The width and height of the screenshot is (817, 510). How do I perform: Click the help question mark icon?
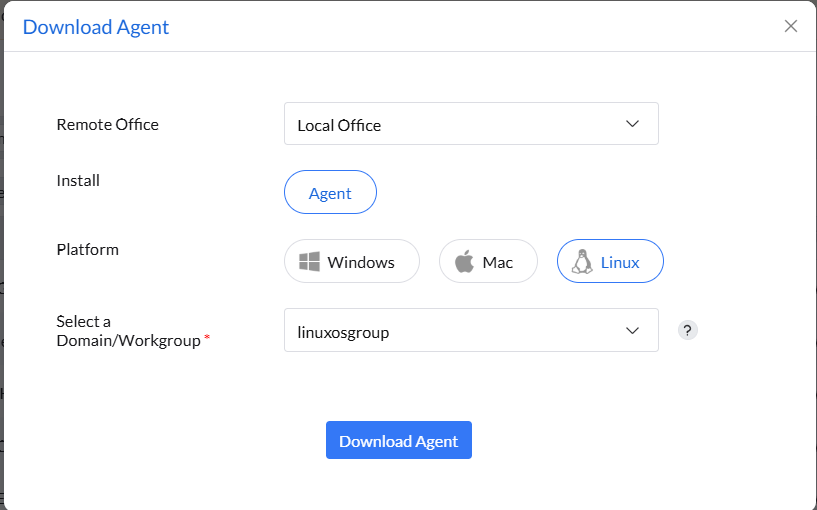coord(687,330)
